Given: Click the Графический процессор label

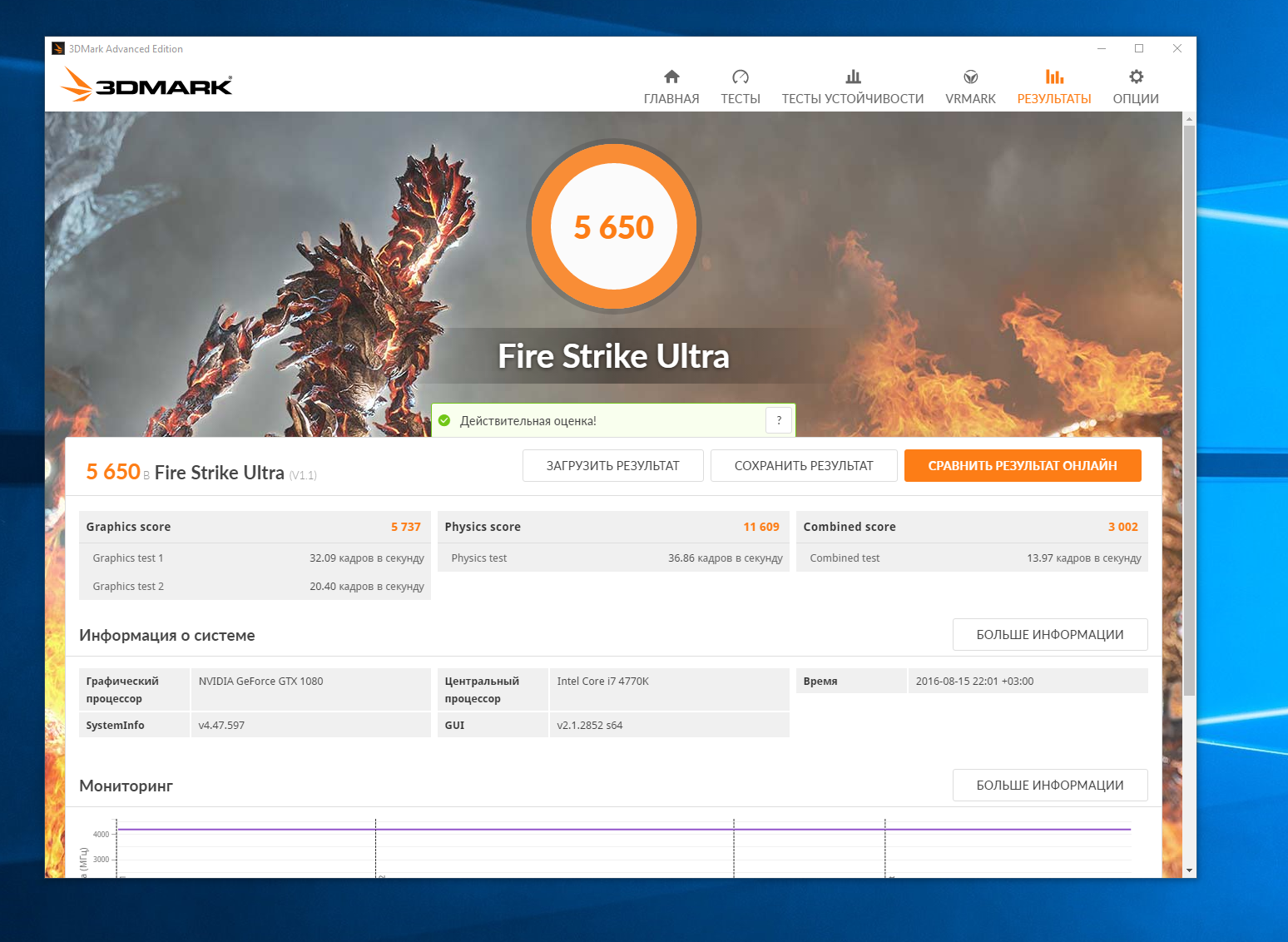Looking at the screenshot, I should tap(122, 690).
